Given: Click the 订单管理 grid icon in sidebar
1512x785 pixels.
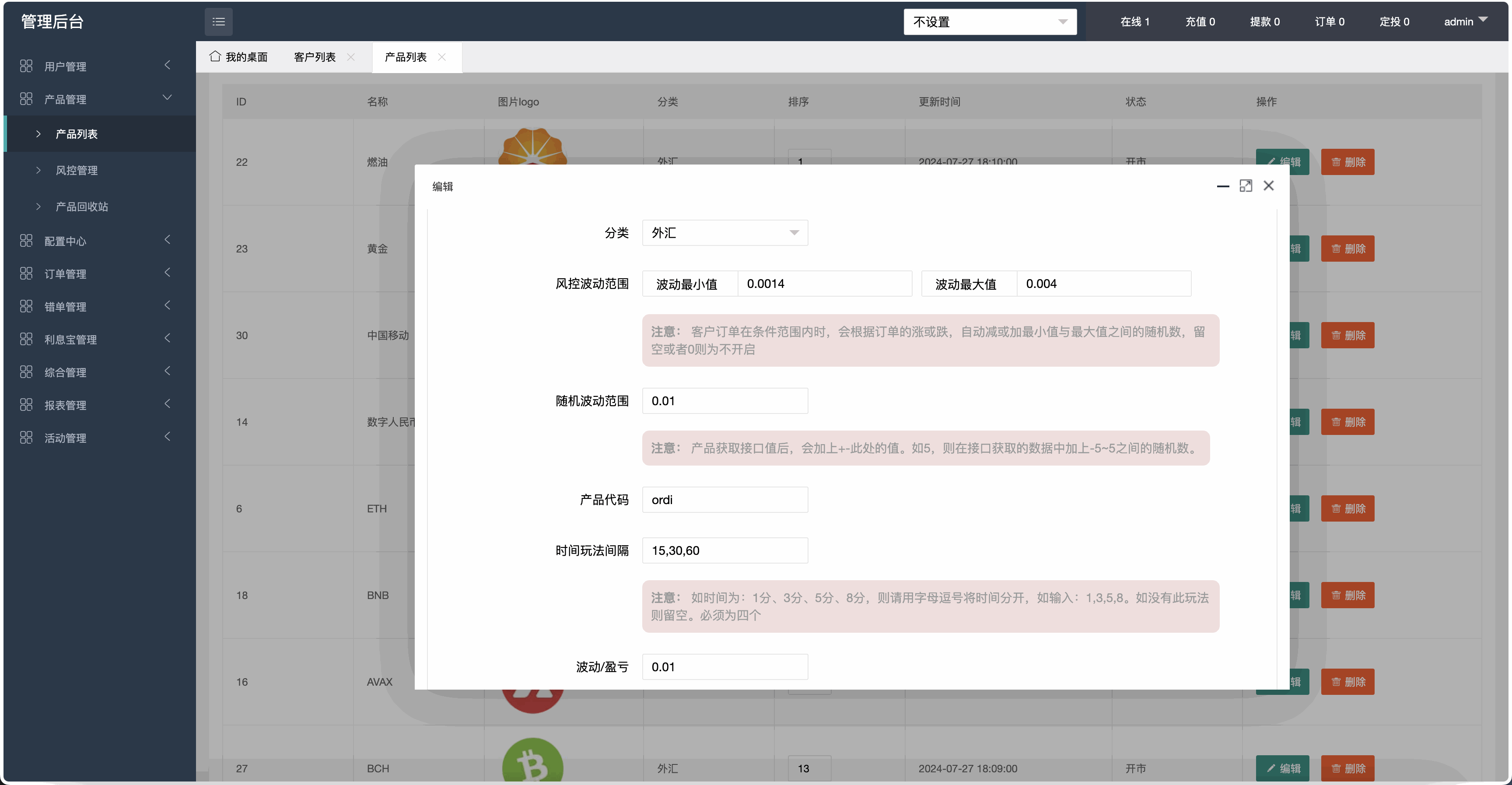Looking at the screenshot, I should tap(26, 273).
